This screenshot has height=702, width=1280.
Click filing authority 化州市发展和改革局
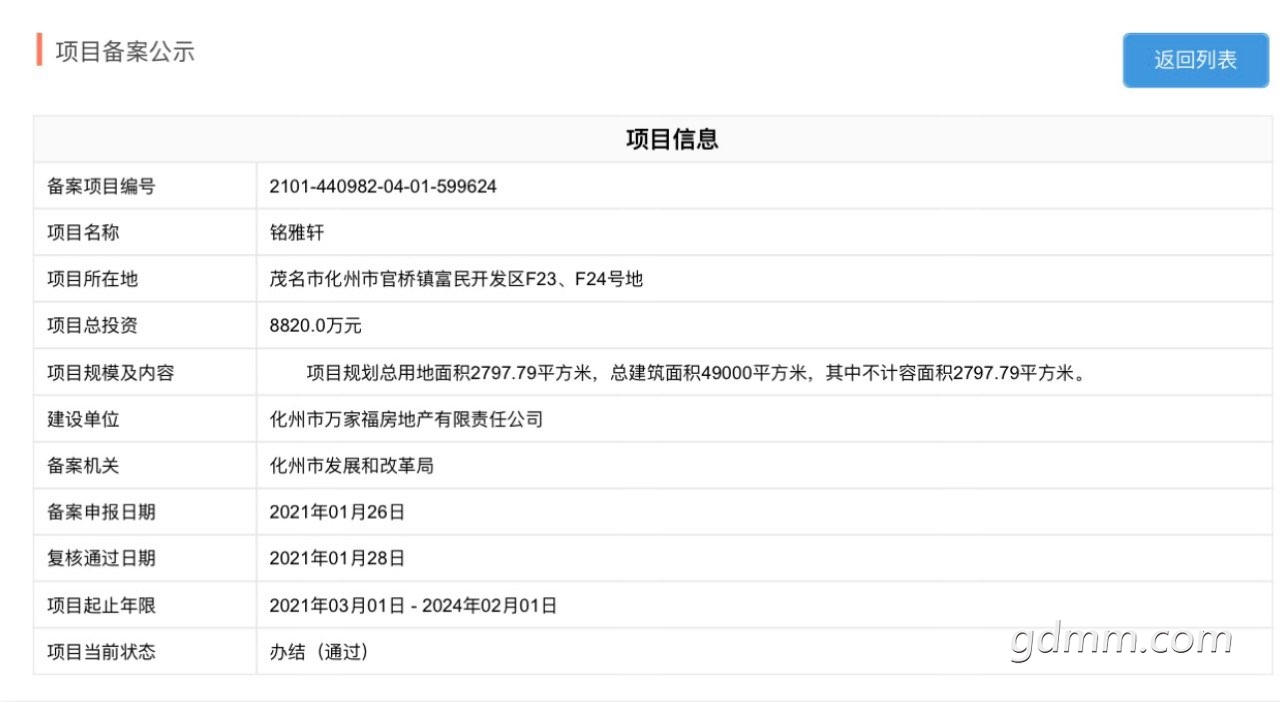pos(351,466)
